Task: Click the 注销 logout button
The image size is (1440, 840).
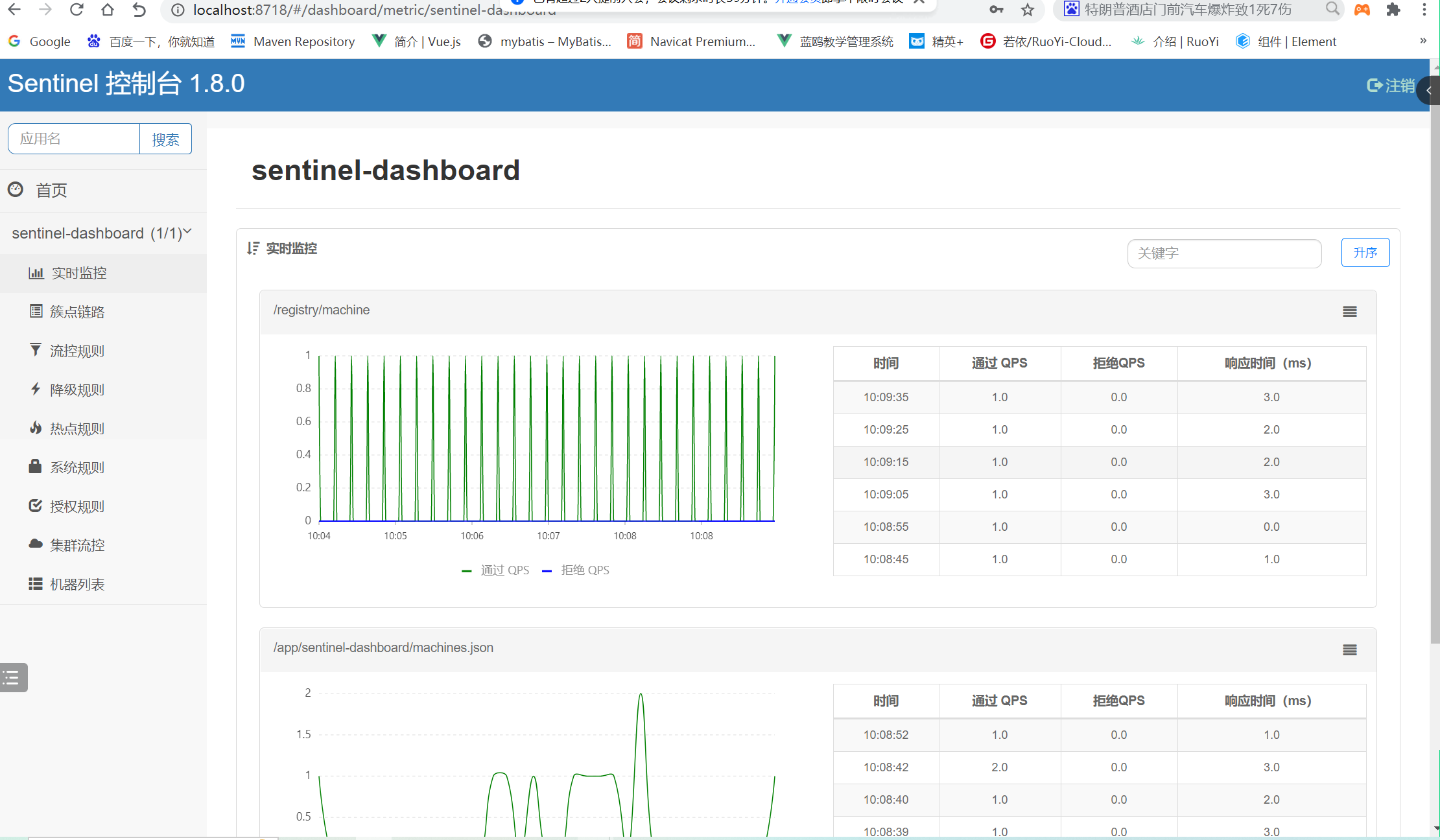Action: pos(1390,86)
